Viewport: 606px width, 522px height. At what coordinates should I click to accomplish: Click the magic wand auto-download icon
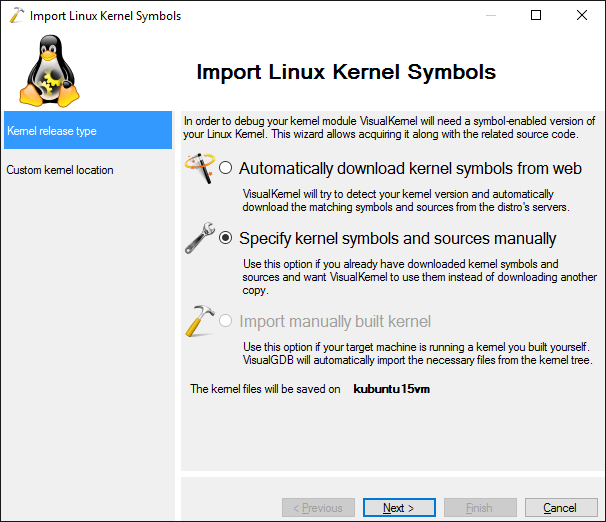[200, 168]
